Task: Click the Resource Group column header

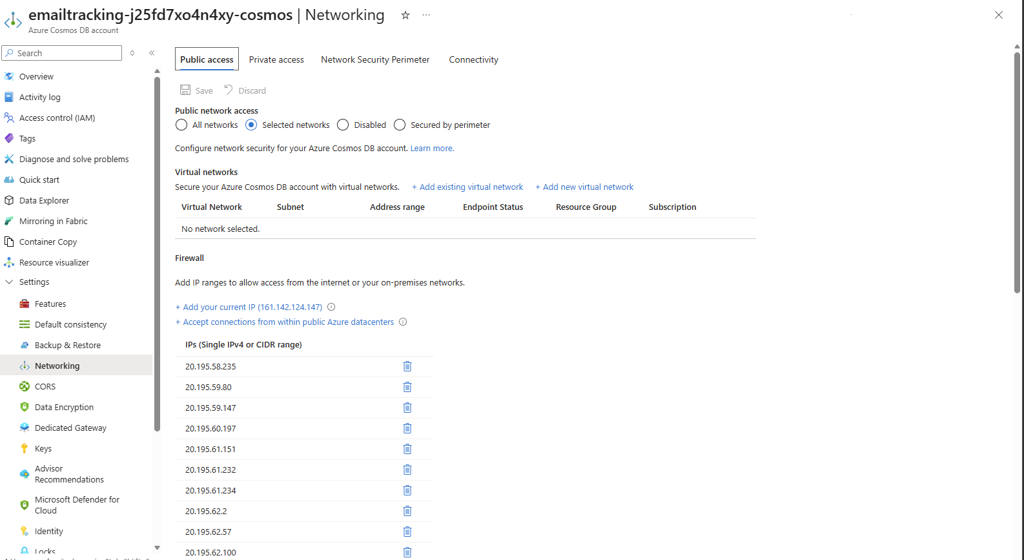Action: pos(586,207)
